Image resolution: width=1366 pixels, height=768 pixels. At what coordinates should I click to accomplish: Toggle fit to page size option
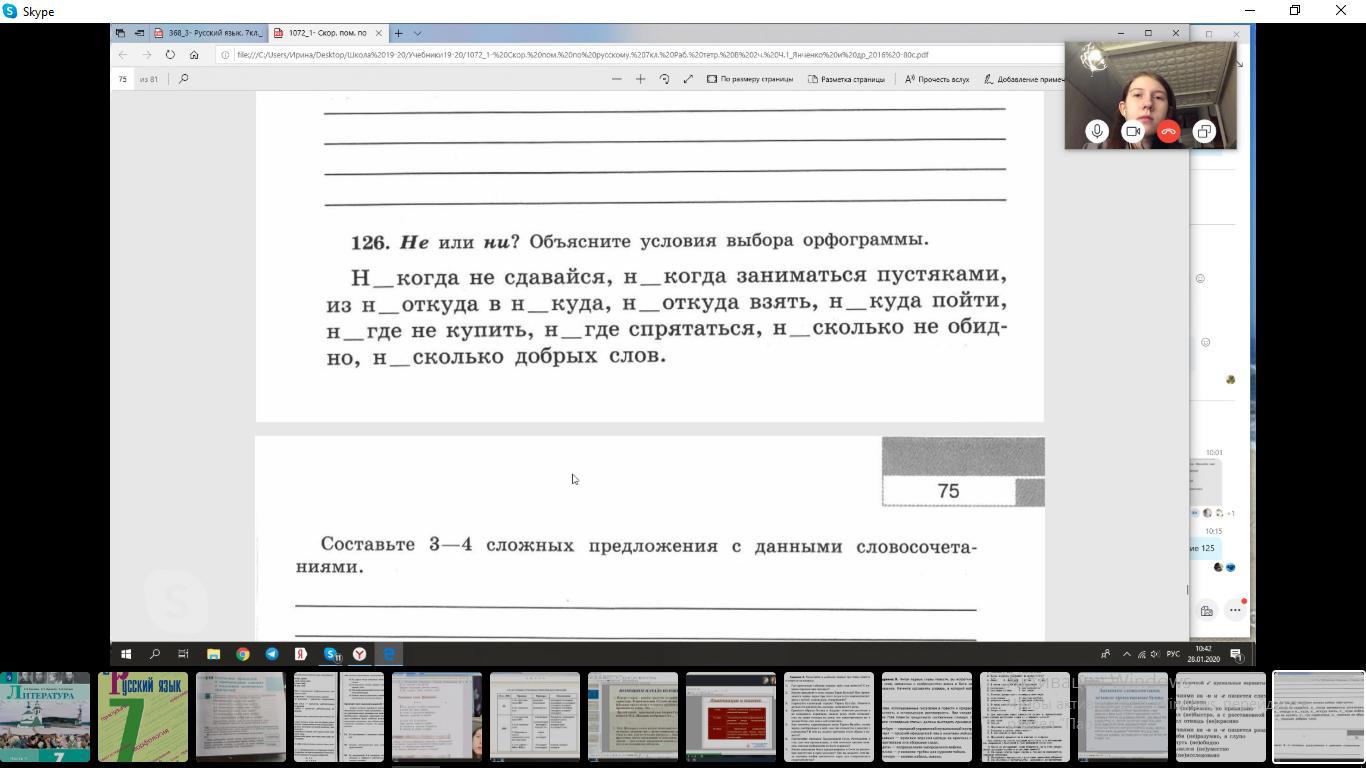(x=750, y=79)
